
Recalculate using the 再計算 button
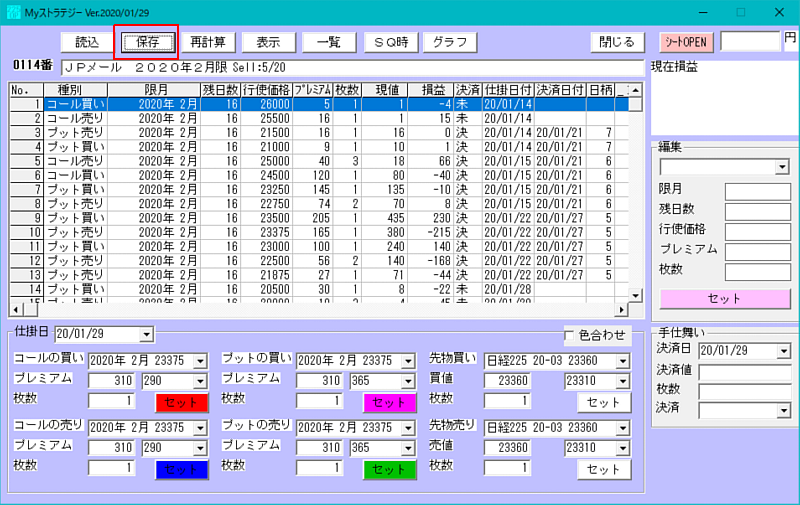(208, 42)
